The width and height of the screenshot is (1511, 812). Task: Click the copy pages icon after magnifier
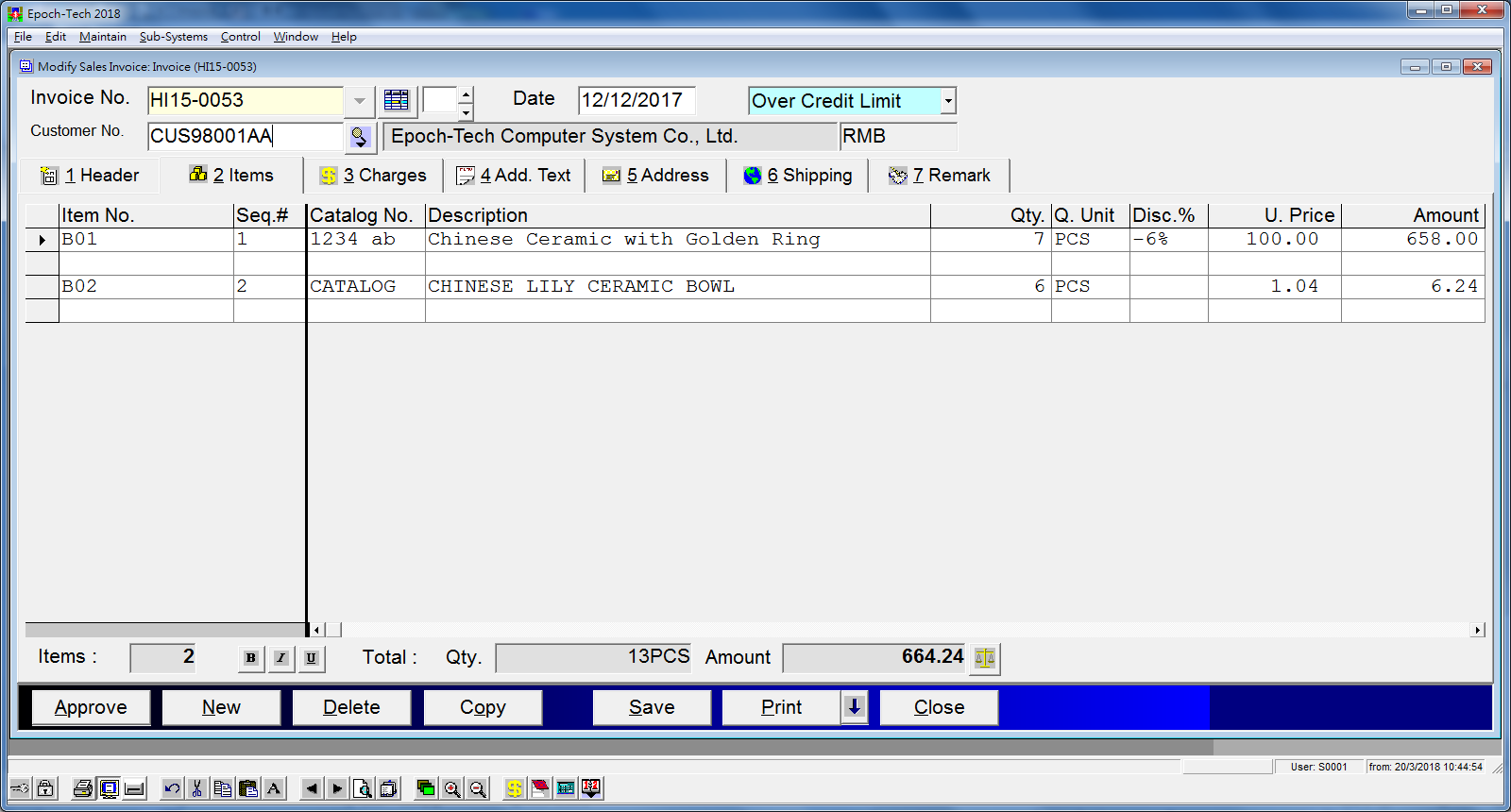(x=388, y=788)
